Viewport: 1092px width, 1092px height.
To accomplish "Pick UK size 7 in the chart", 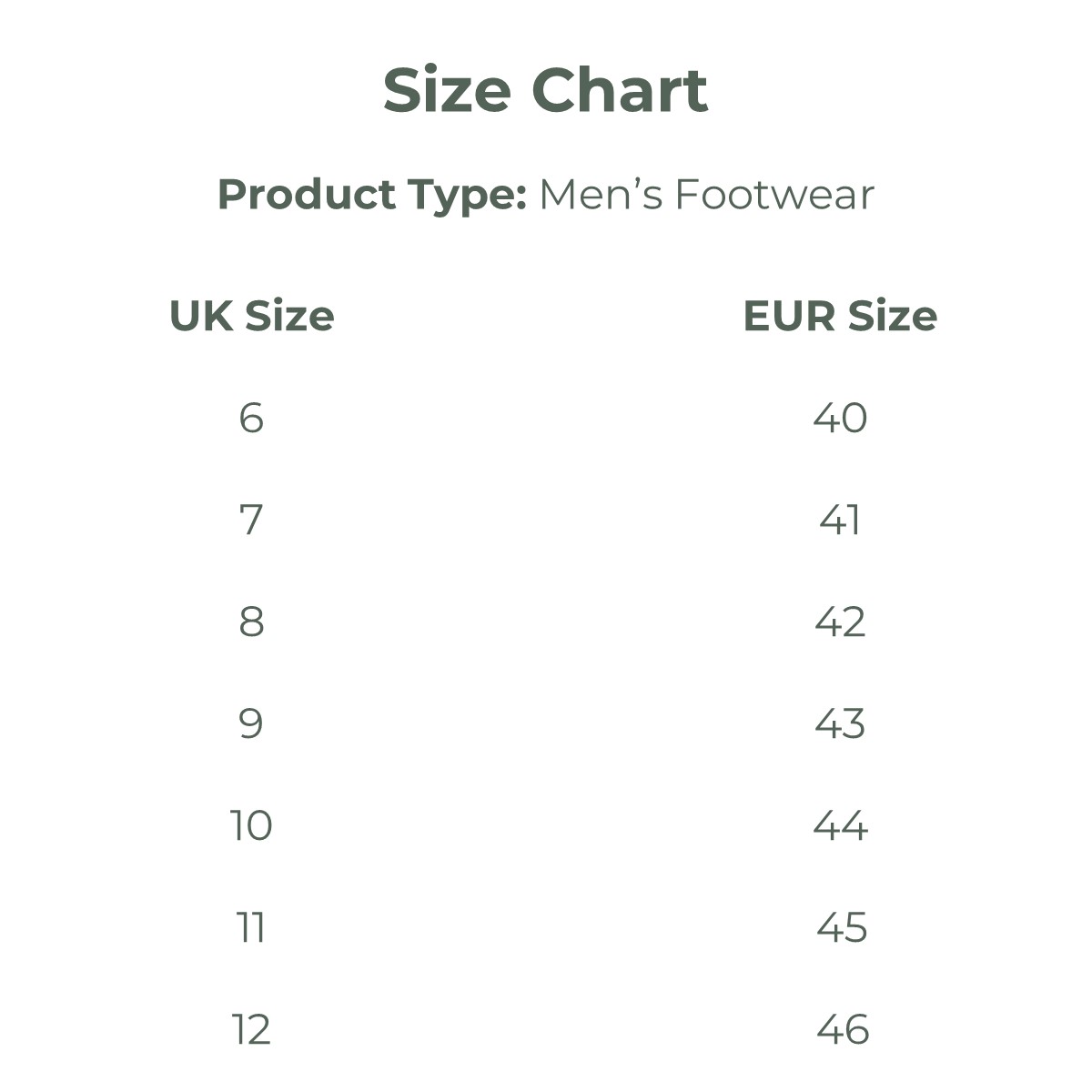I will click(251, 520).
